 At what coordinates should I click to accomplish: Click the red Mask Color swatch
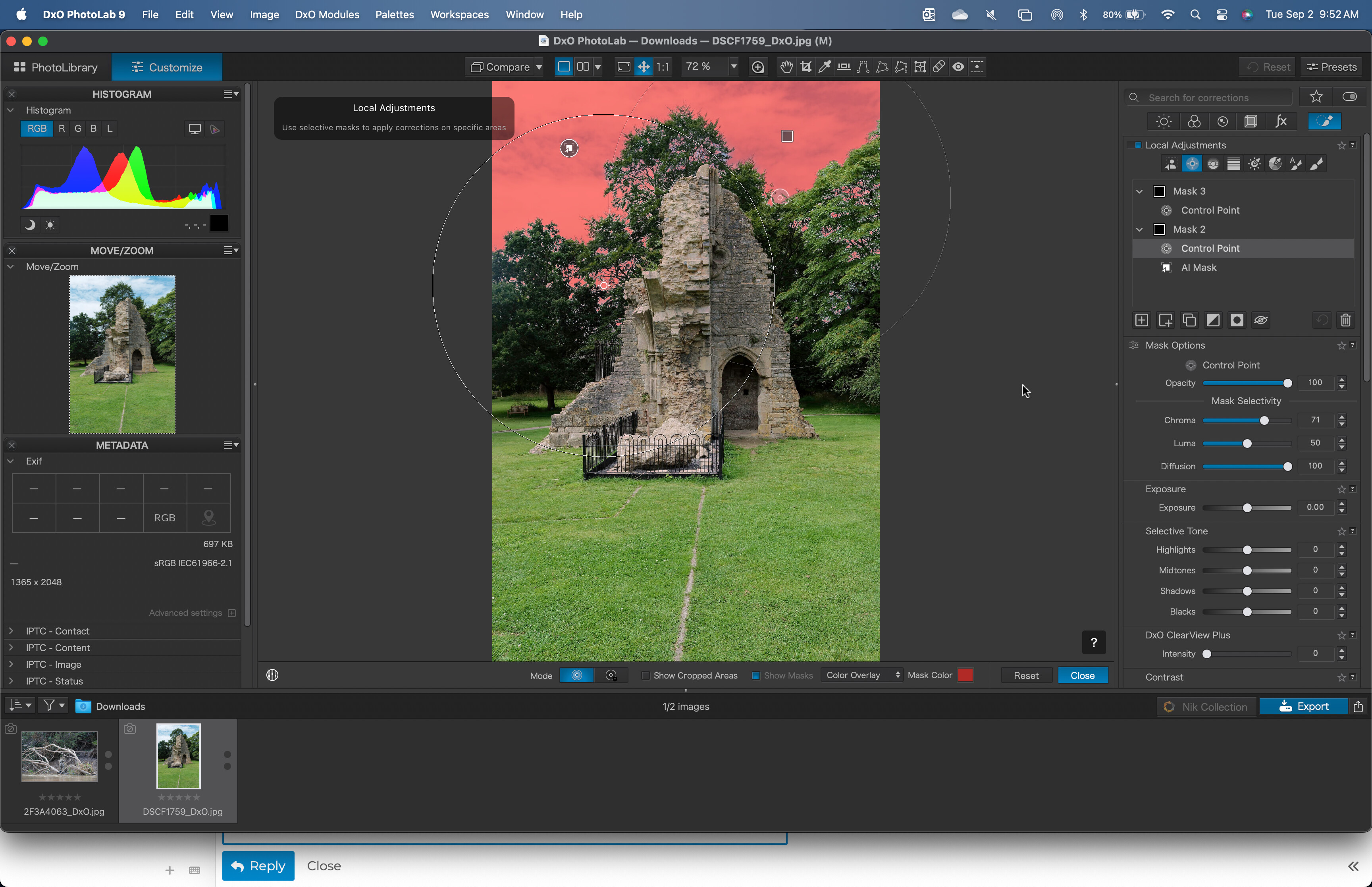pos(965,675)
